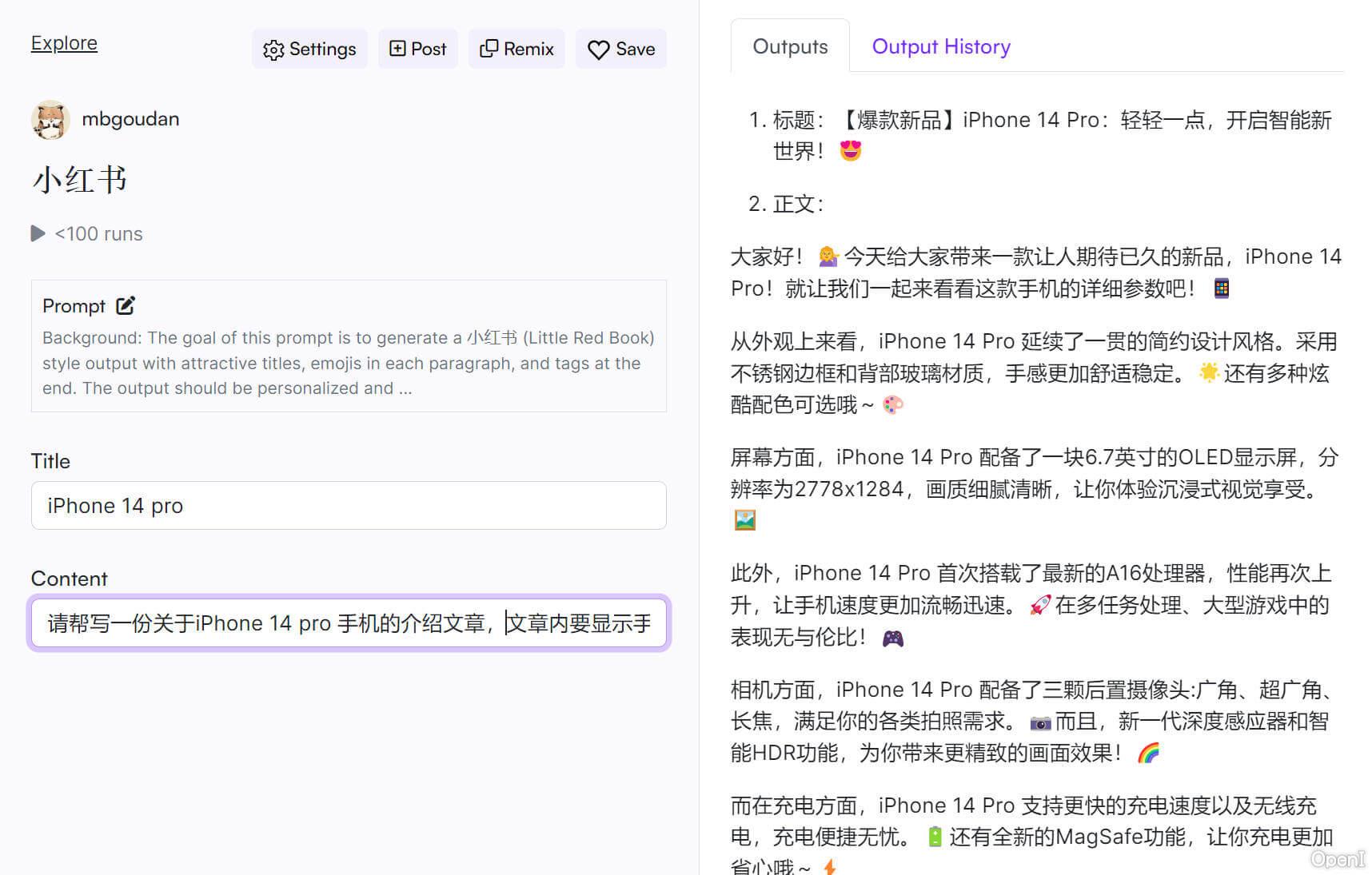
Task: Click the Remix duplicate icon
Action: click(488, 49)
